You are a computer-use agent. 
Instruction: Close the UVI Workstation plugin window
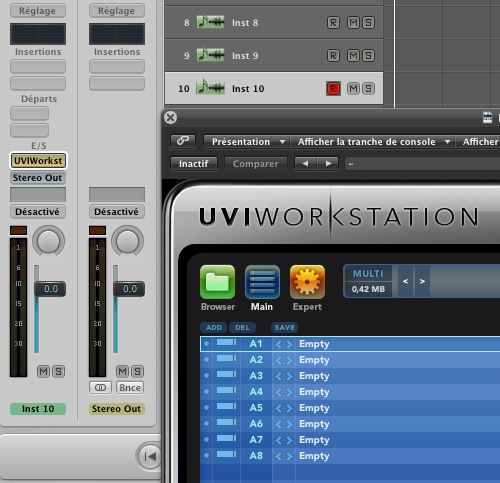point(171,117)
